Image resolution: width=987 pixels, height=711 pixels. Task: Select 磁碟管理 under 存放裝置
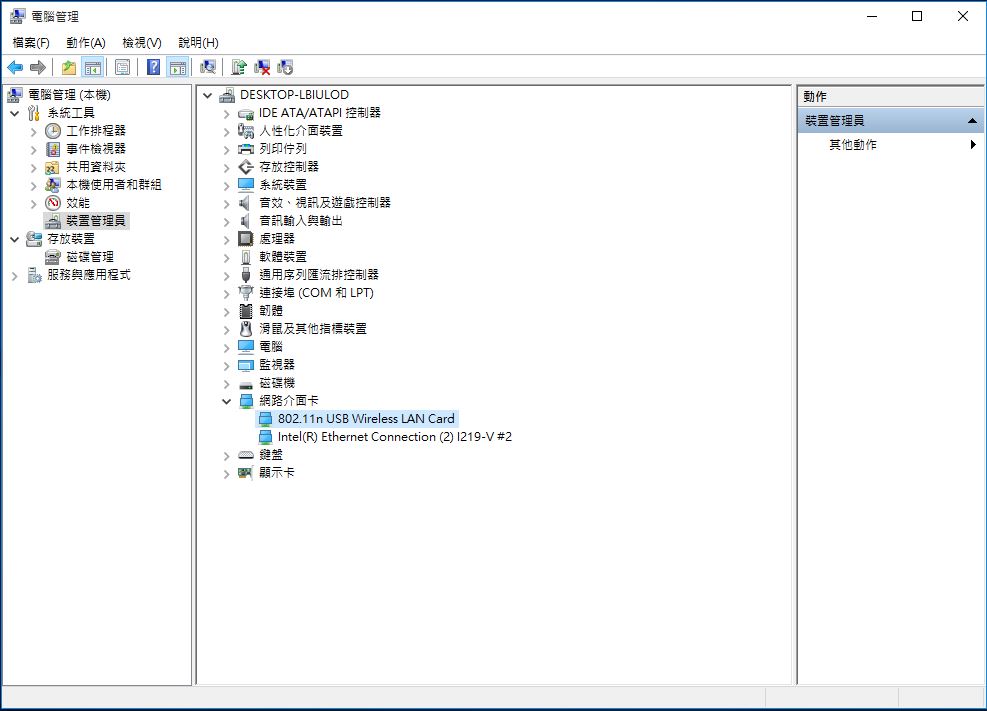tap(90, 257)
